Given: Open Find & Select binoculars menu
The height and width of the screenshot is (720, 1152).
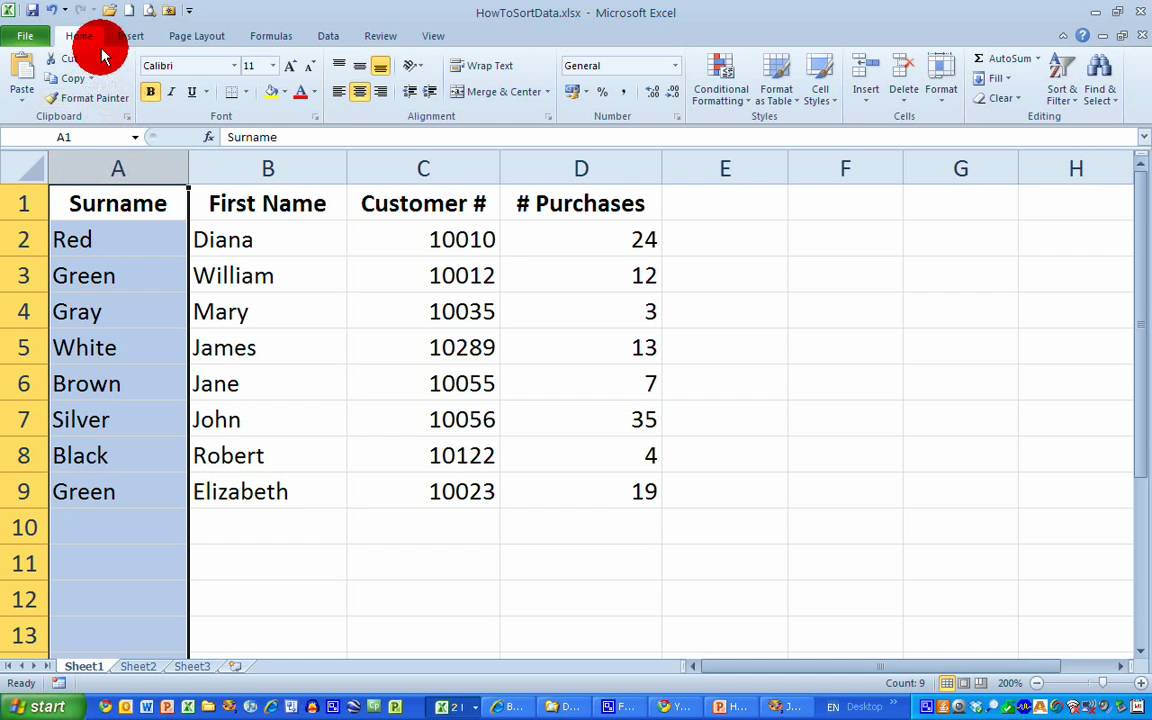Looking at the screenshot, I should 1100,79.
